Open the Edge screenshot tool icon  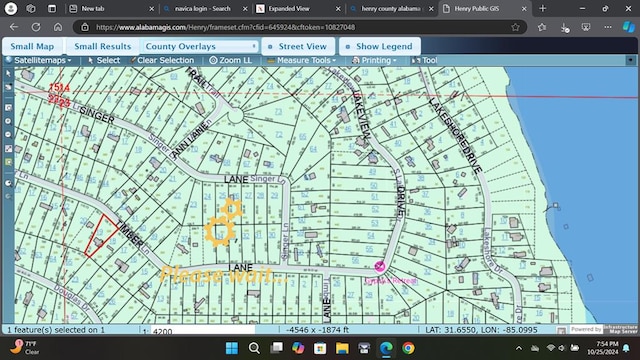click(586, 27)
